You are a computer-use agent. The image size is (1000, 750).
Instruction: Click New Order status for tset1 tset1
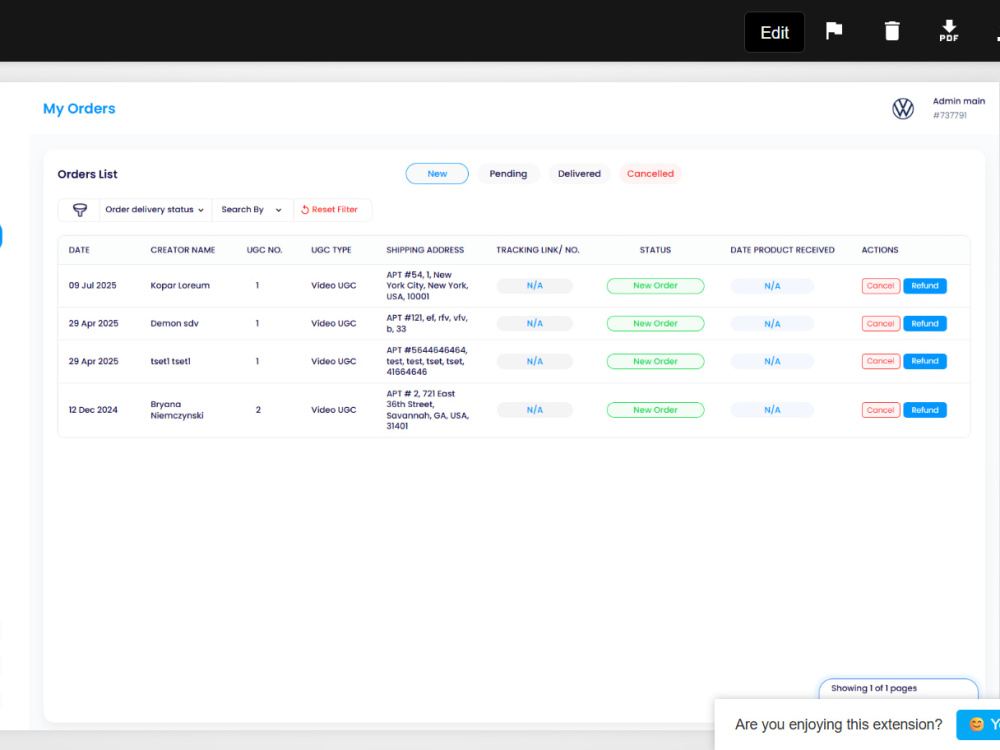tap(655, 361)
